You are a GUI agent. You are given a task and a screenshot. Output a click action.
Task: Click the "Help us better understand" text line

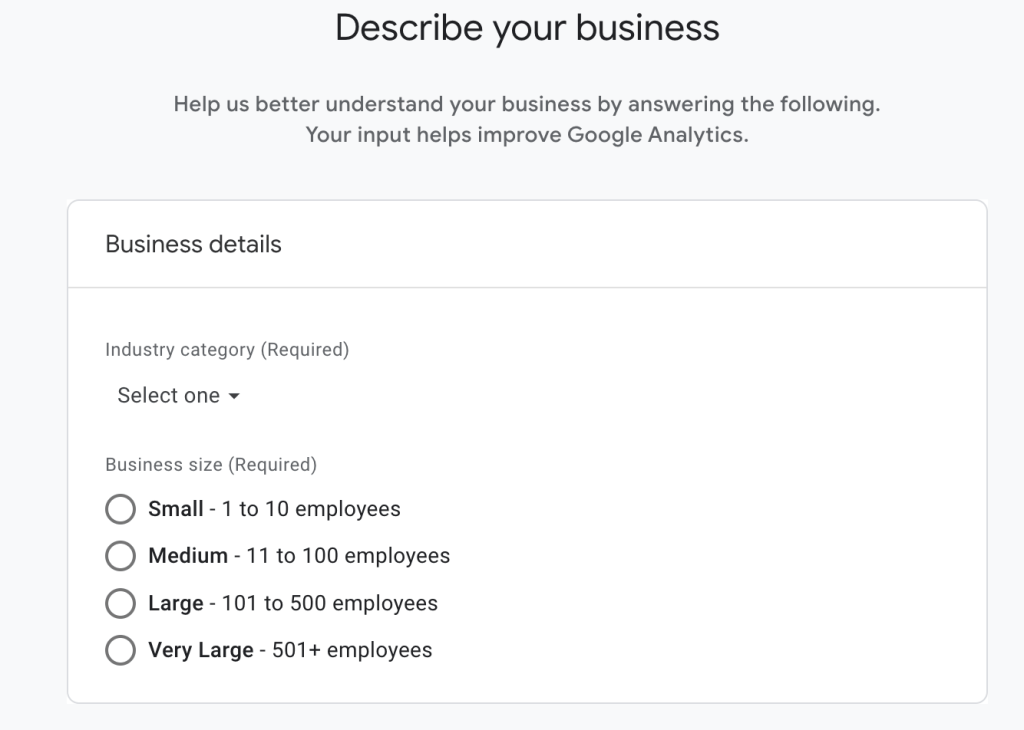pos(527,104)
